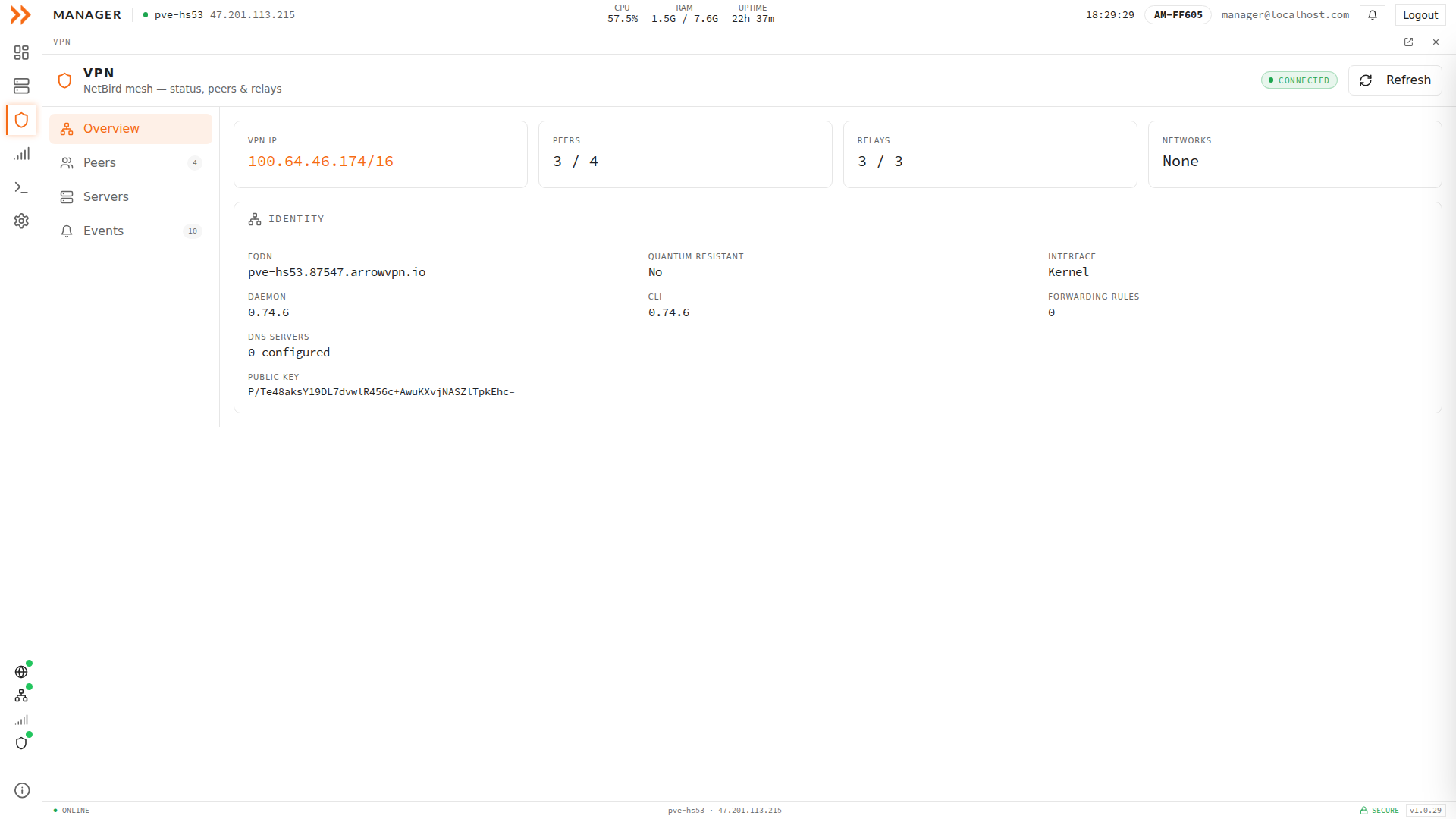Click the Quantum Resistant value No
Viewport: 1456px width, 819px height.
tap(654, 272)
